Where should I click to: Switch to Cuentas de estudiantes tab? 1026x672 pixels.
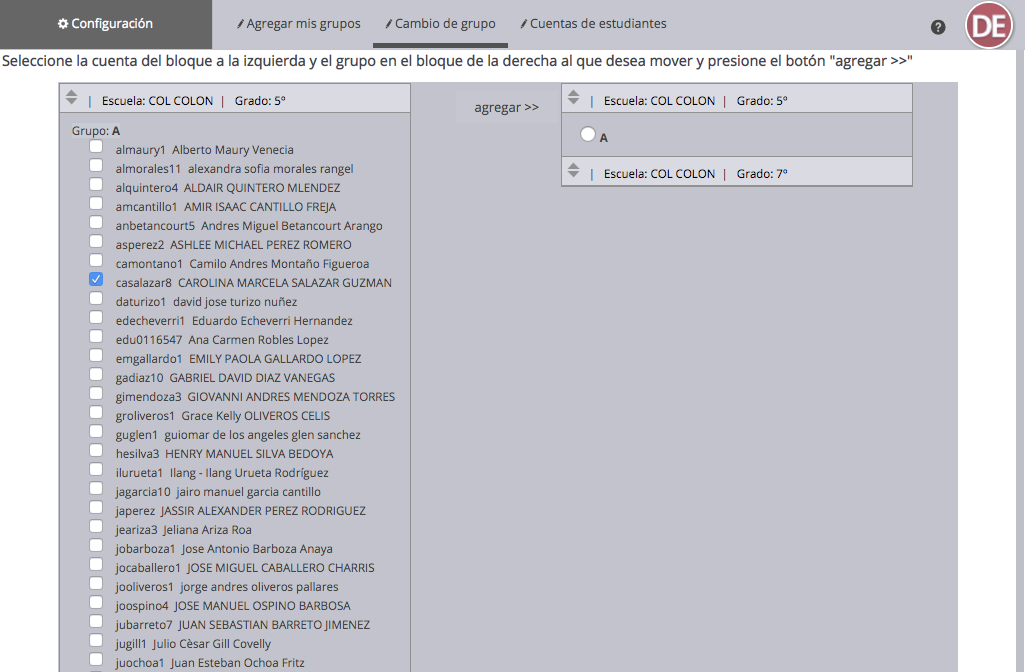pos(597,24)
